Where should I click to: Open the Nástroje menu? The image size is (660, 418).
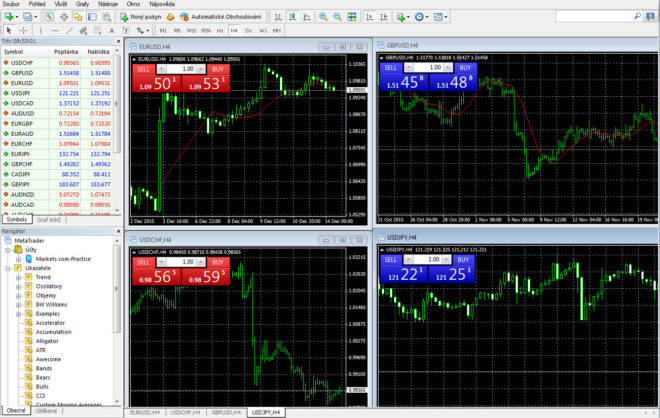(108, 4)
